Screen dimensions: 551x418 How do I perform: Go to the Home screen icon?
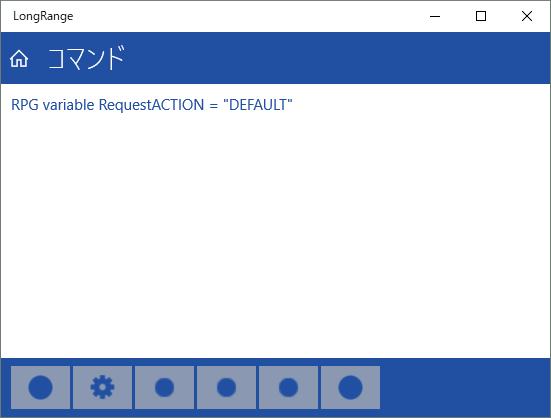(19, 58)
